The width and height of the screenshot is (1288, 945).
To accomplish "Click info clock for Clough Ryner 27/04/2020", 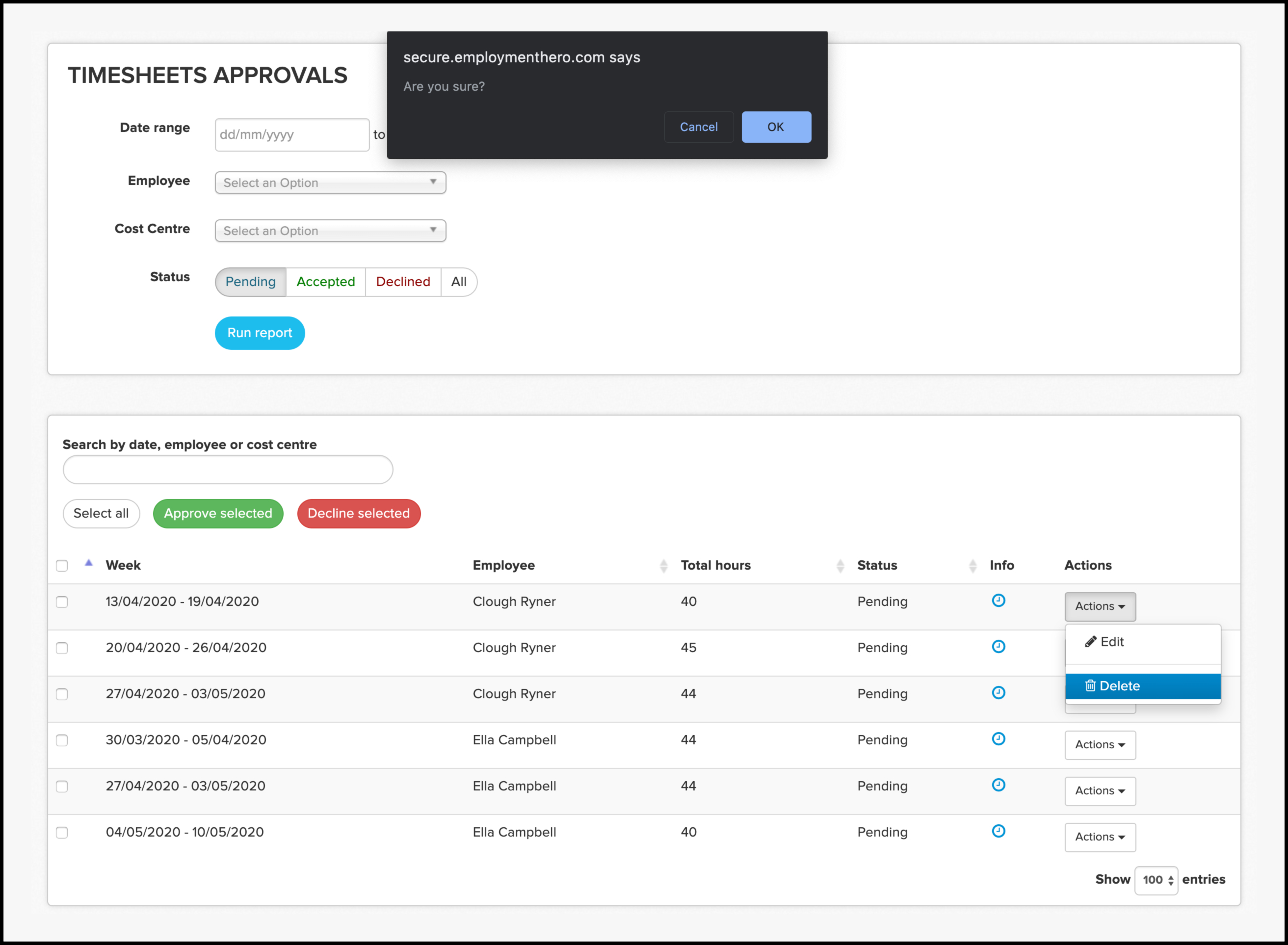I will coord(998,693).
